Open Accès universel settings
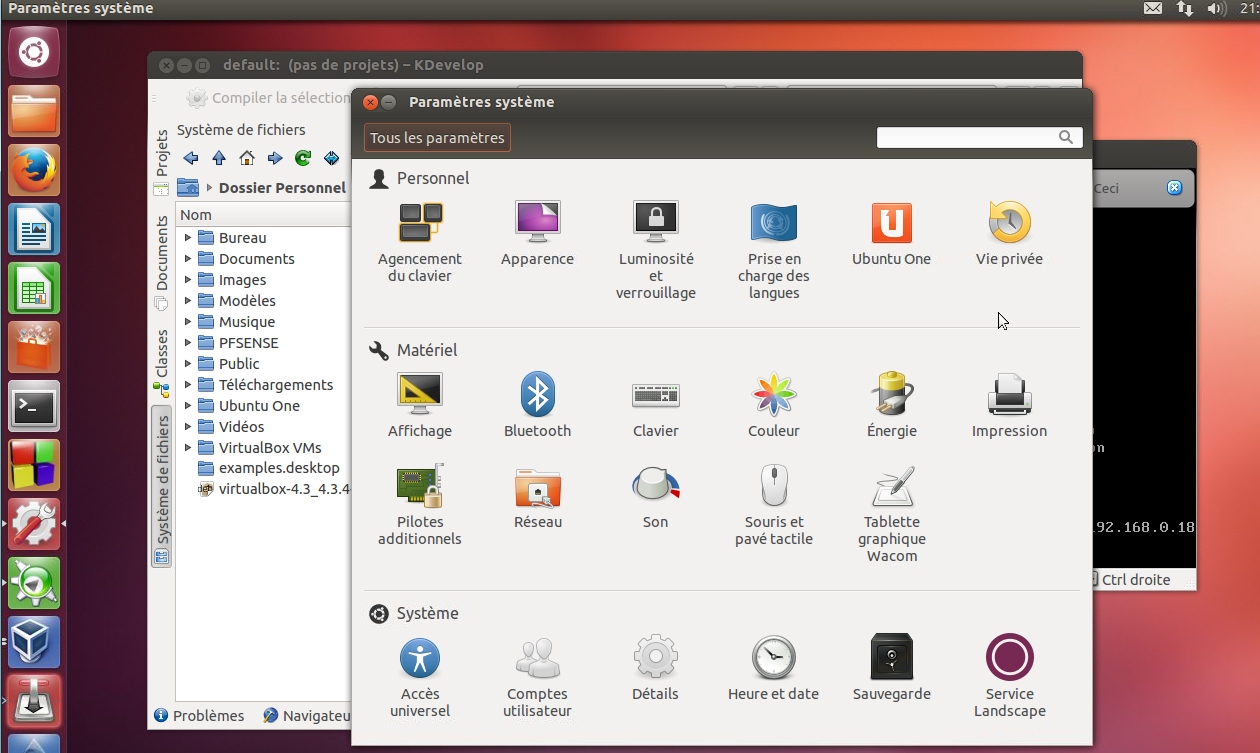This screenshot has height=753, width=1260. pos(420,658)
